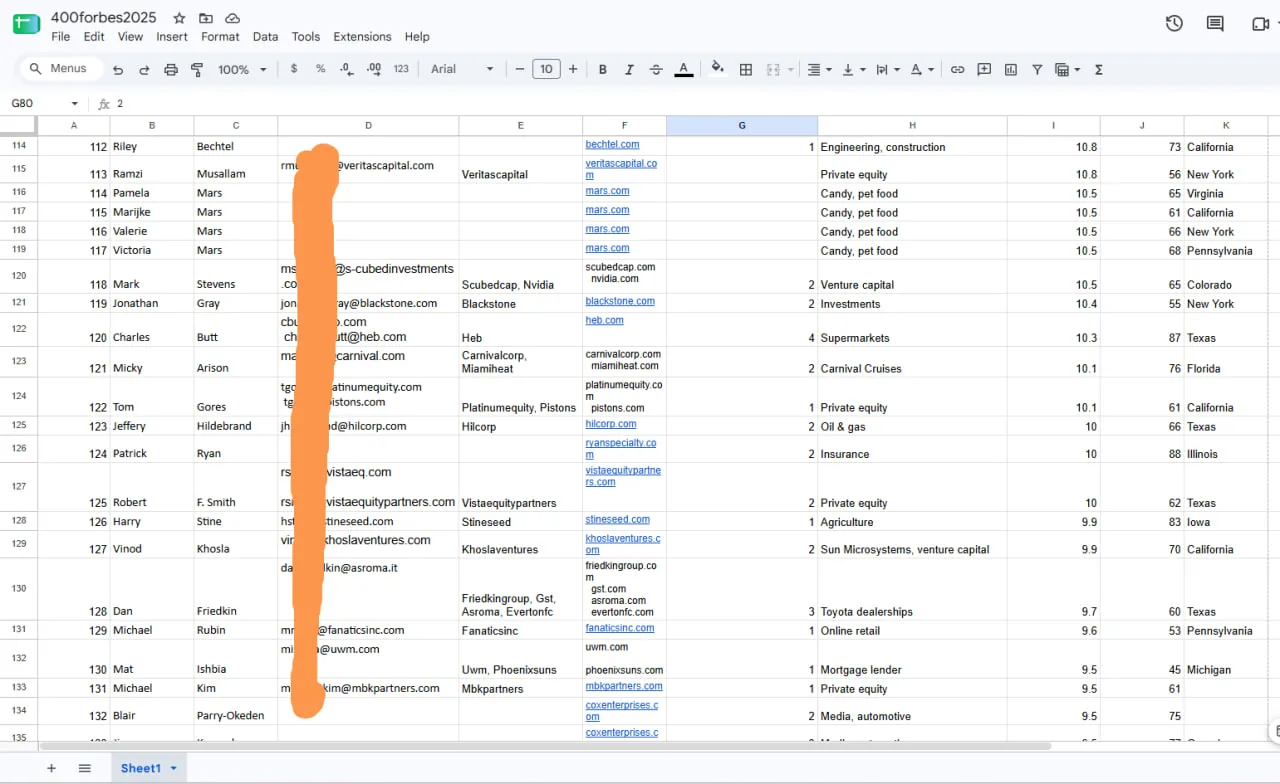Open the borders tool
The image size is (1280, 784).
coord(746,69)
